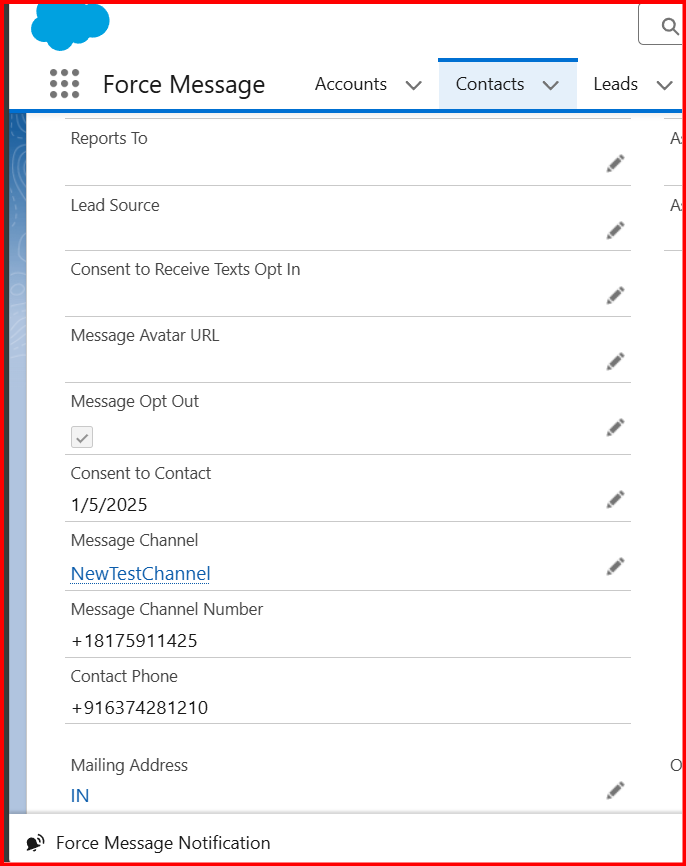Screen dimensions: 686x866
Task: Edit the Mailing Address pencil icon
Action: tap(615, 790)
